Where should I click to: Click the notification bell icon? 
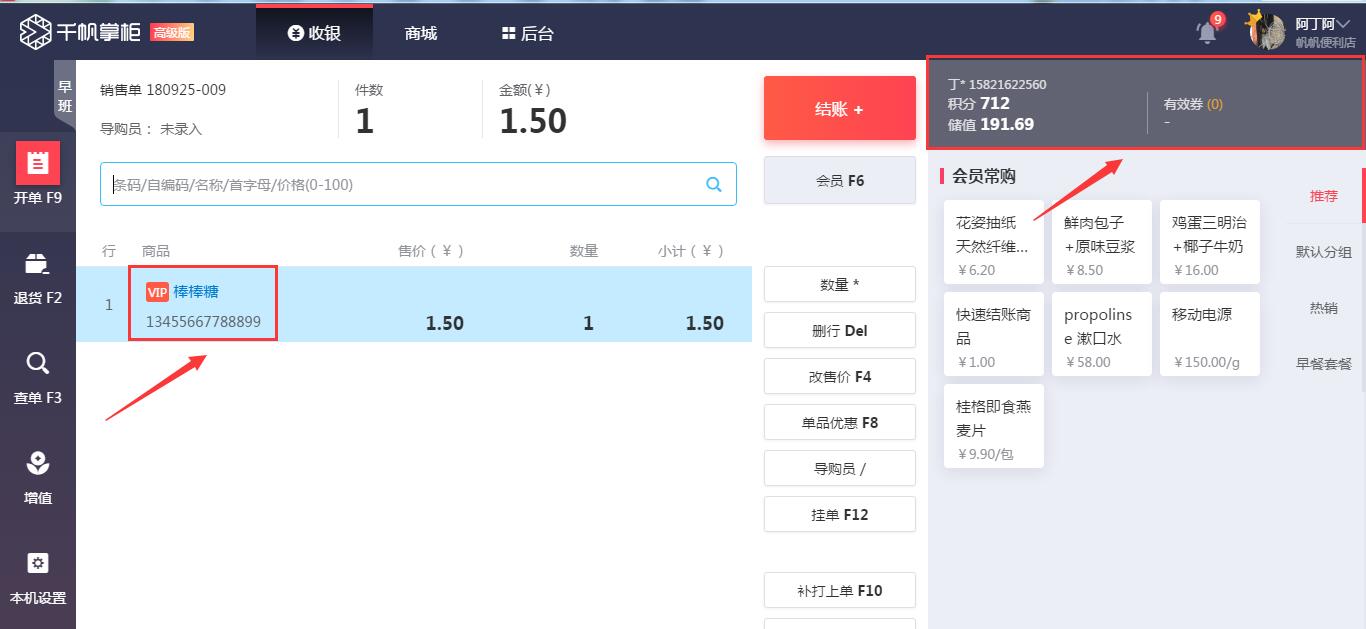(1208, 32)
